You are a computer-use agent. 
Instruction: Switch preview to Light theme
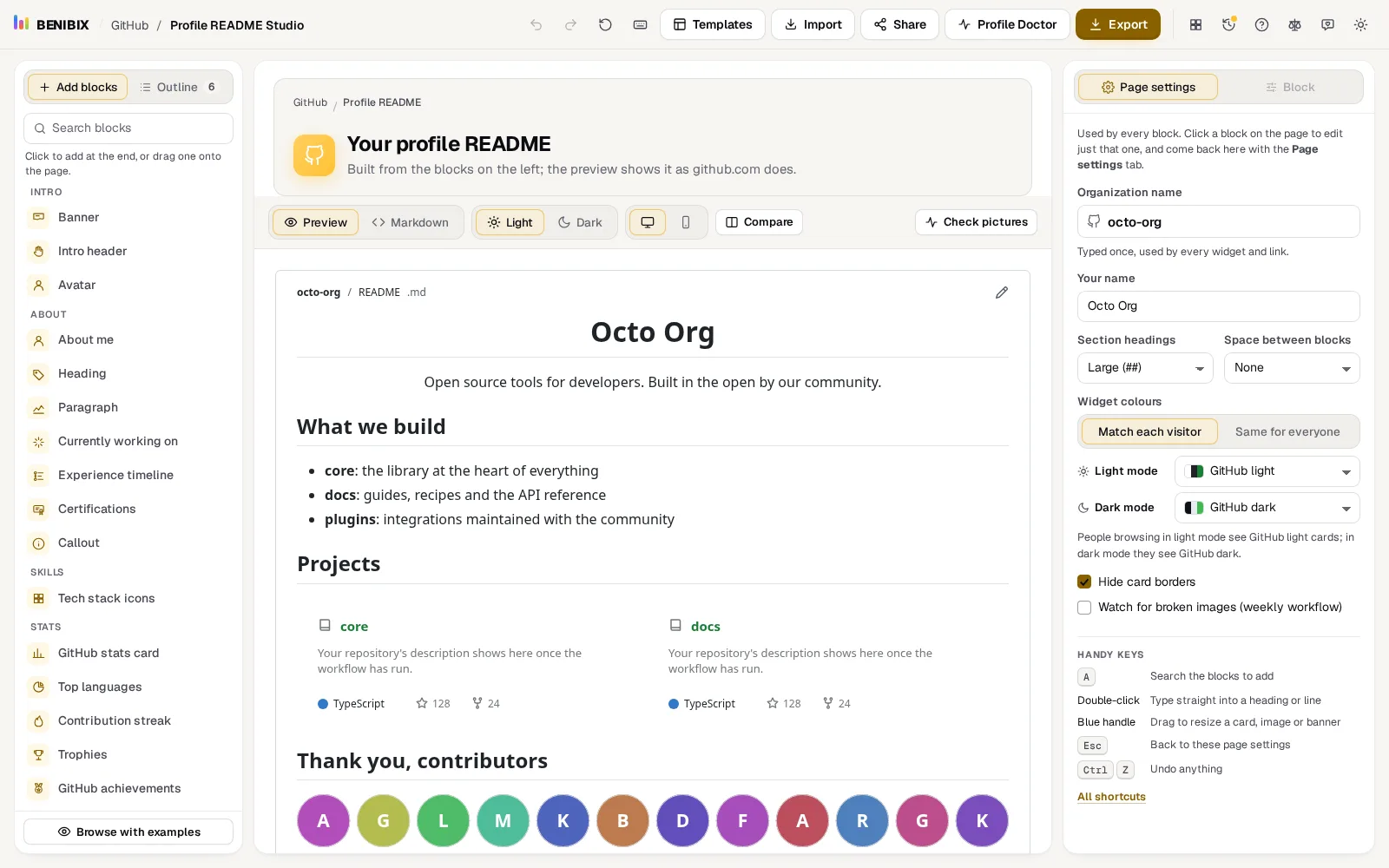point(510,222)
